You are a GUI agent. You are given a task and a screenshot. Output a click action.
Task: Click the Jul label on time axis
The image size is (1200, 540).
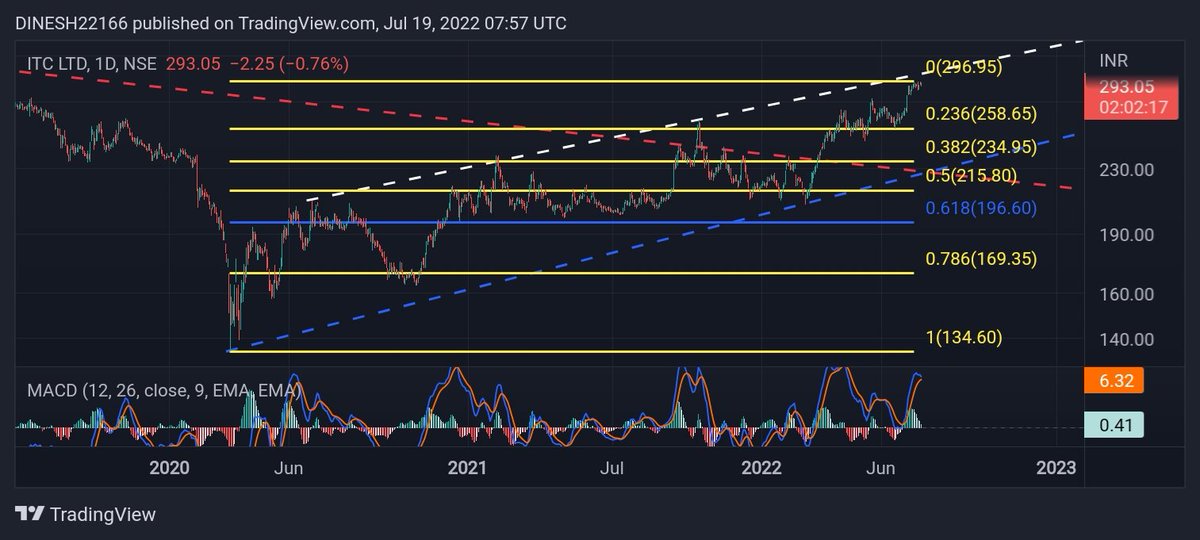[x=612, y=468]
